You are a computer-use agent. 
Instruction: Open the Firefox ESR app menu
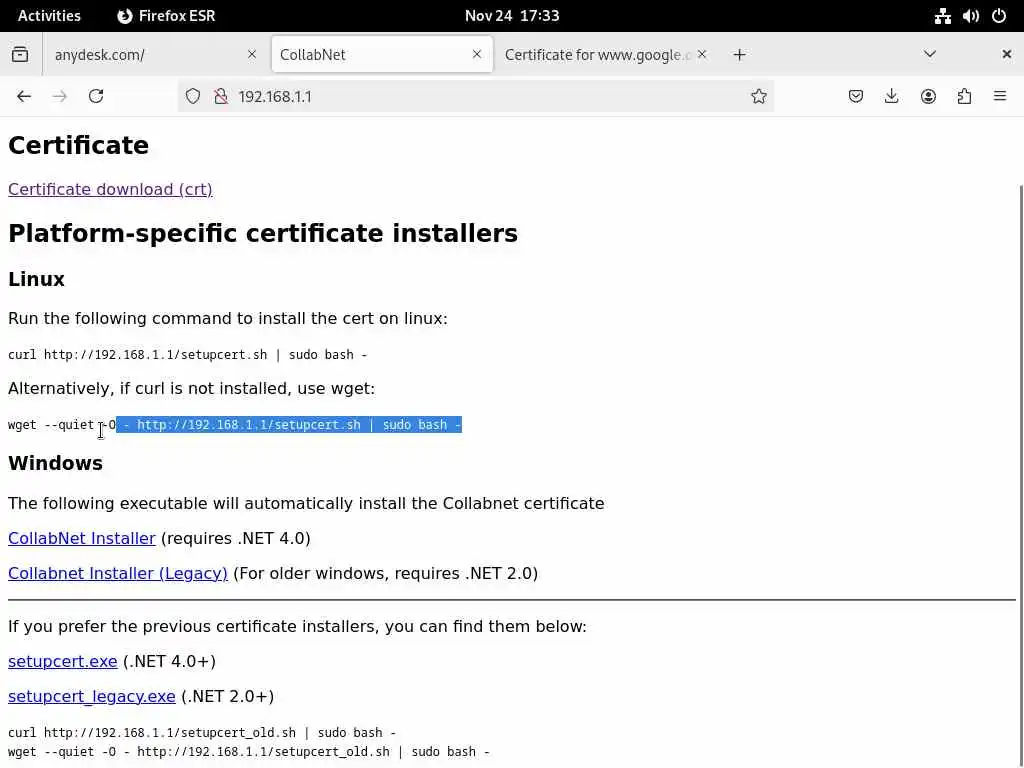166,16
